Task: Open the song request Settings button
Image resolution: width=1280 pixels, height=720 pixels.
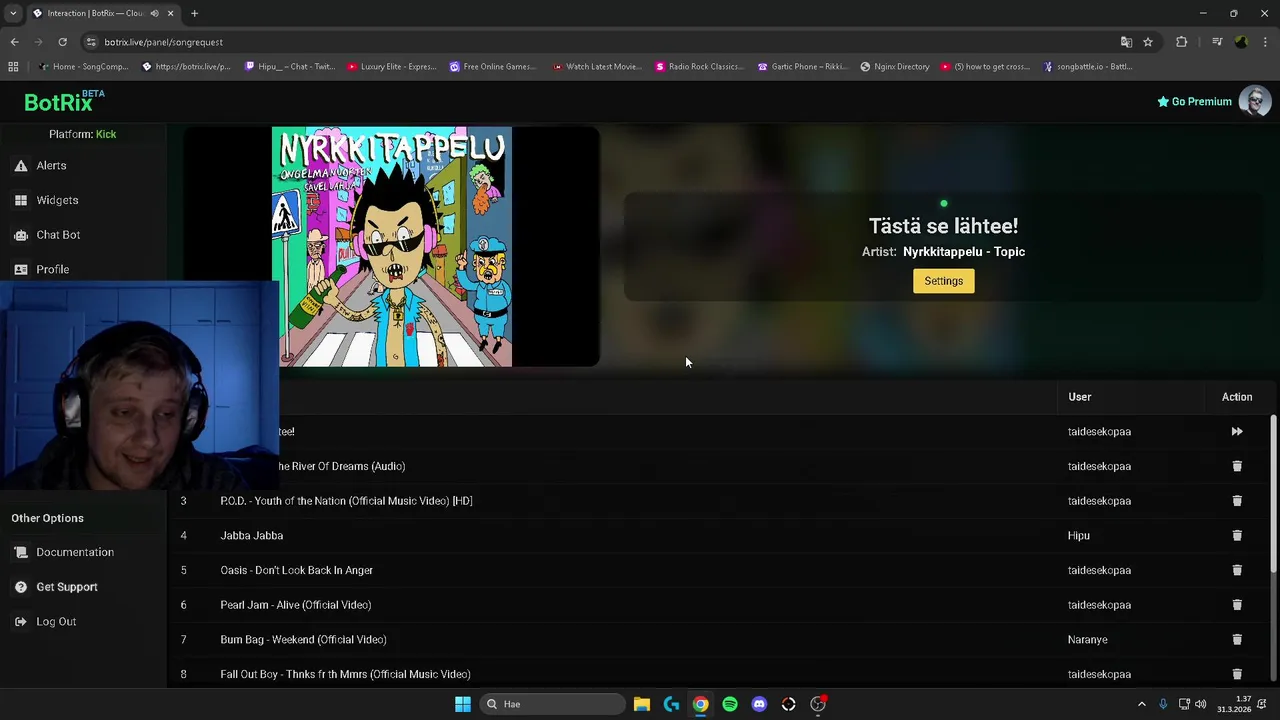Action: click(943, 281)
